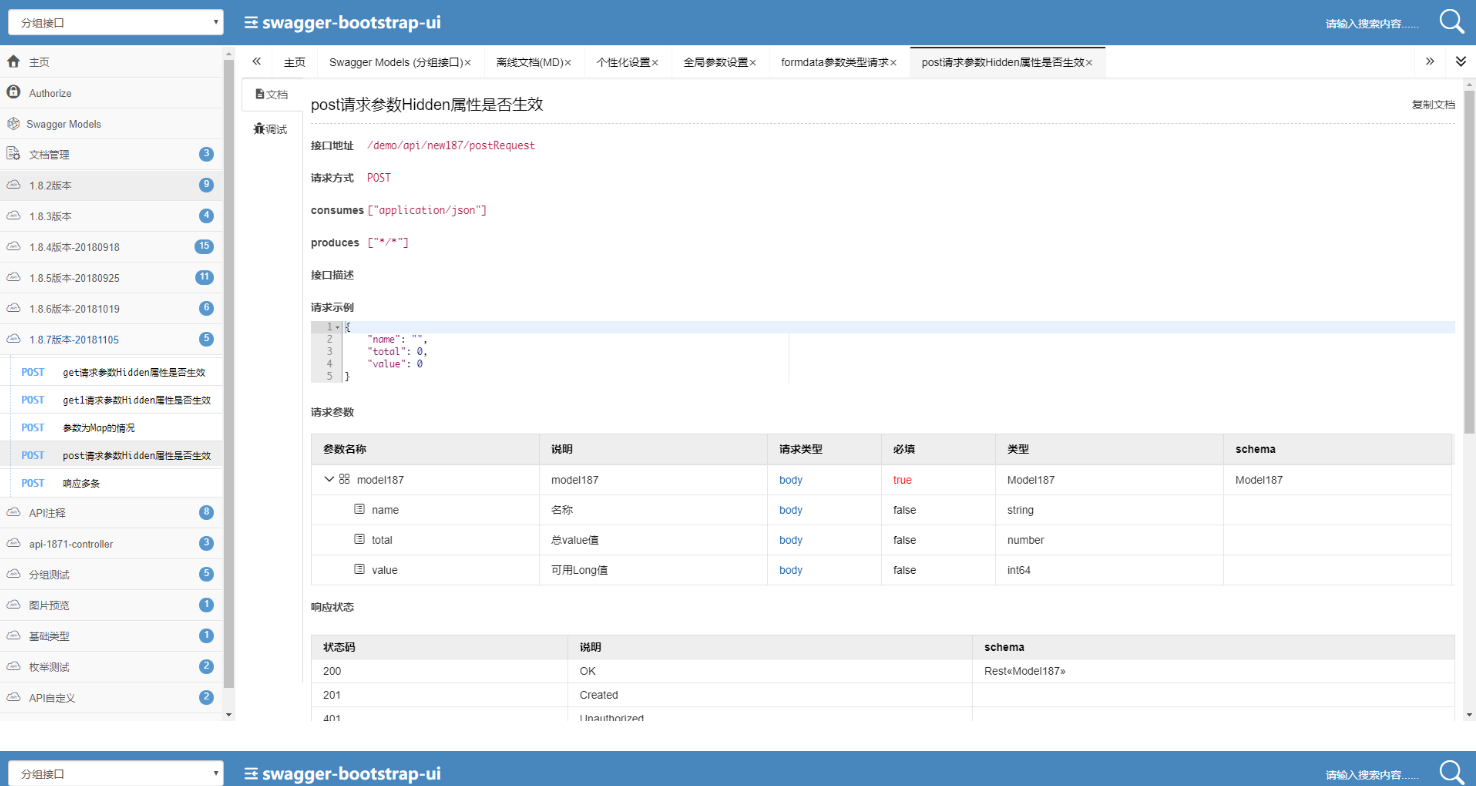
Task: Collapse the model187 parameter row
Action: tap(329, 479)
